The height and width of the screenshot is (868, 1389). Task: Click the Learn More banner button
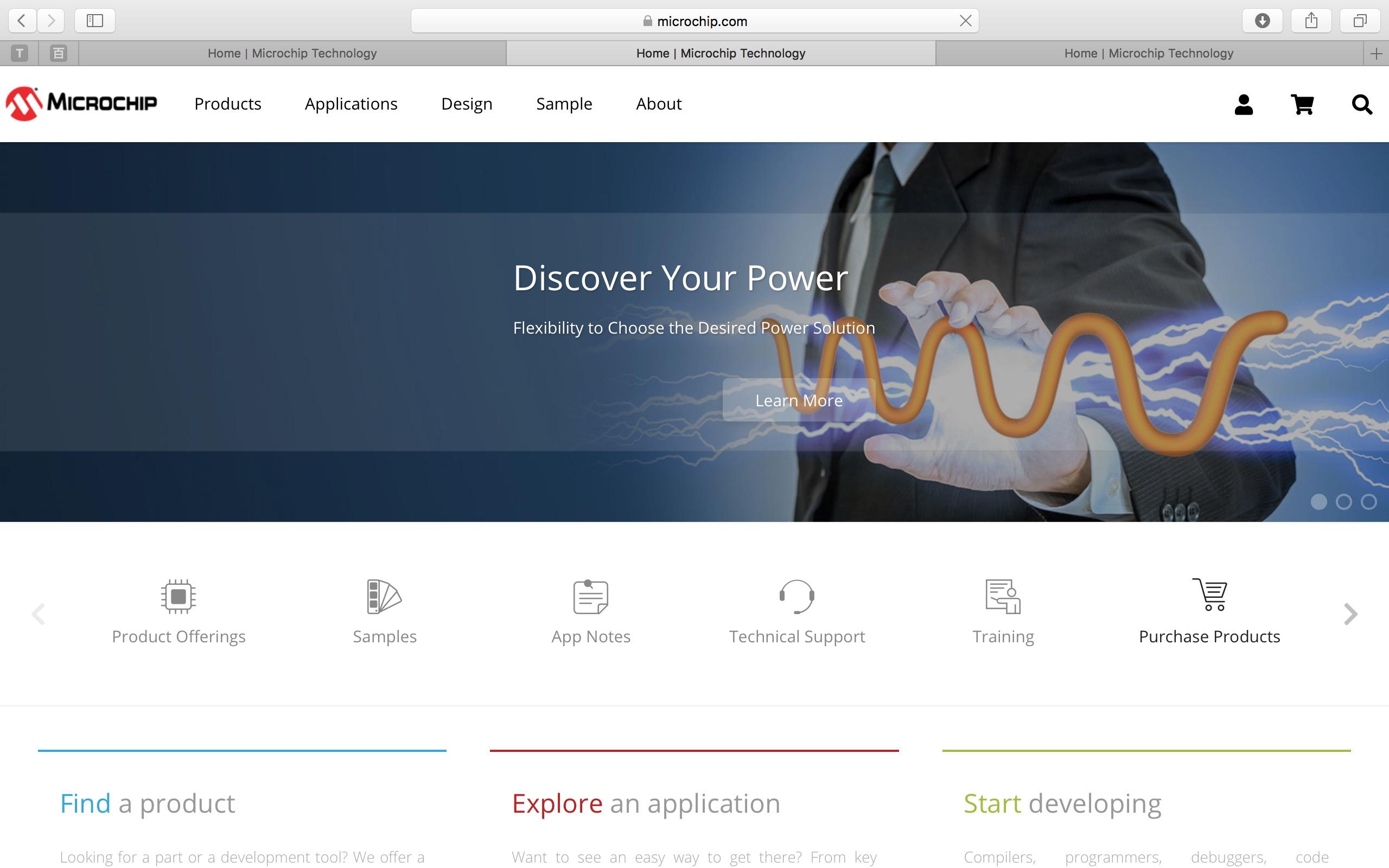point(798,400)
